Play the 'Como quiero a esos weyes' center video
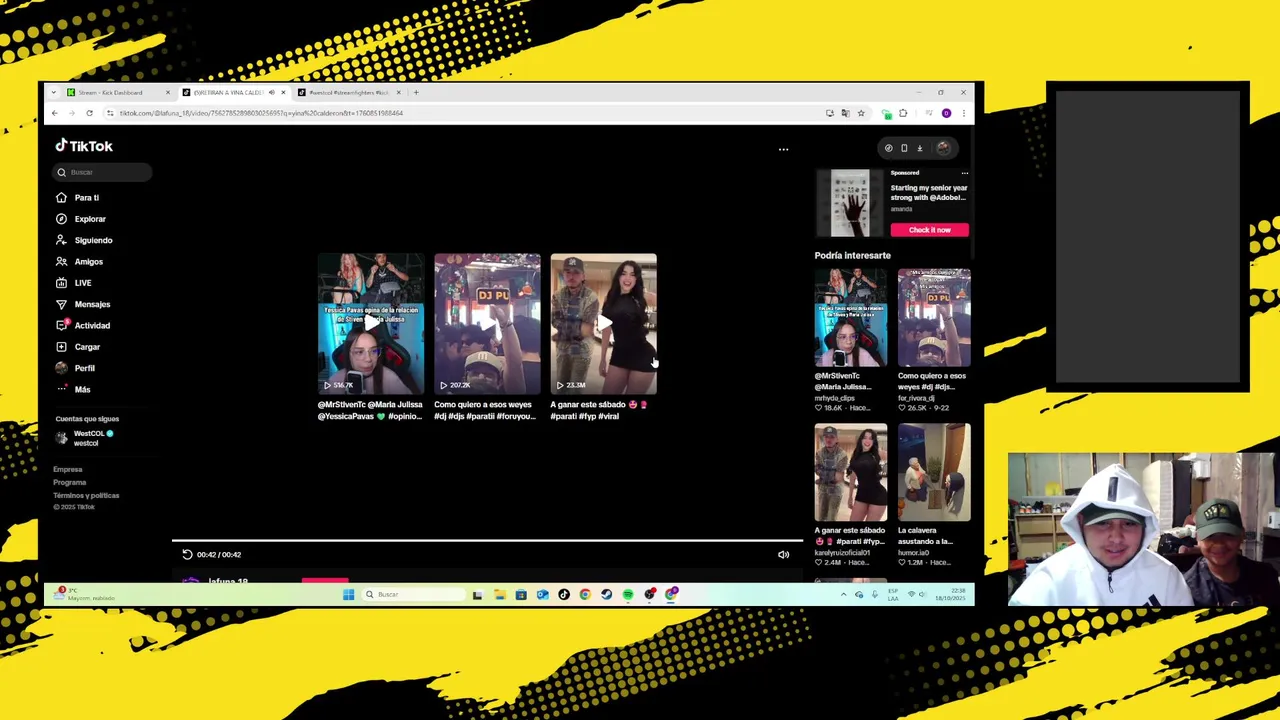1280x720 pixels. (487, 323)
